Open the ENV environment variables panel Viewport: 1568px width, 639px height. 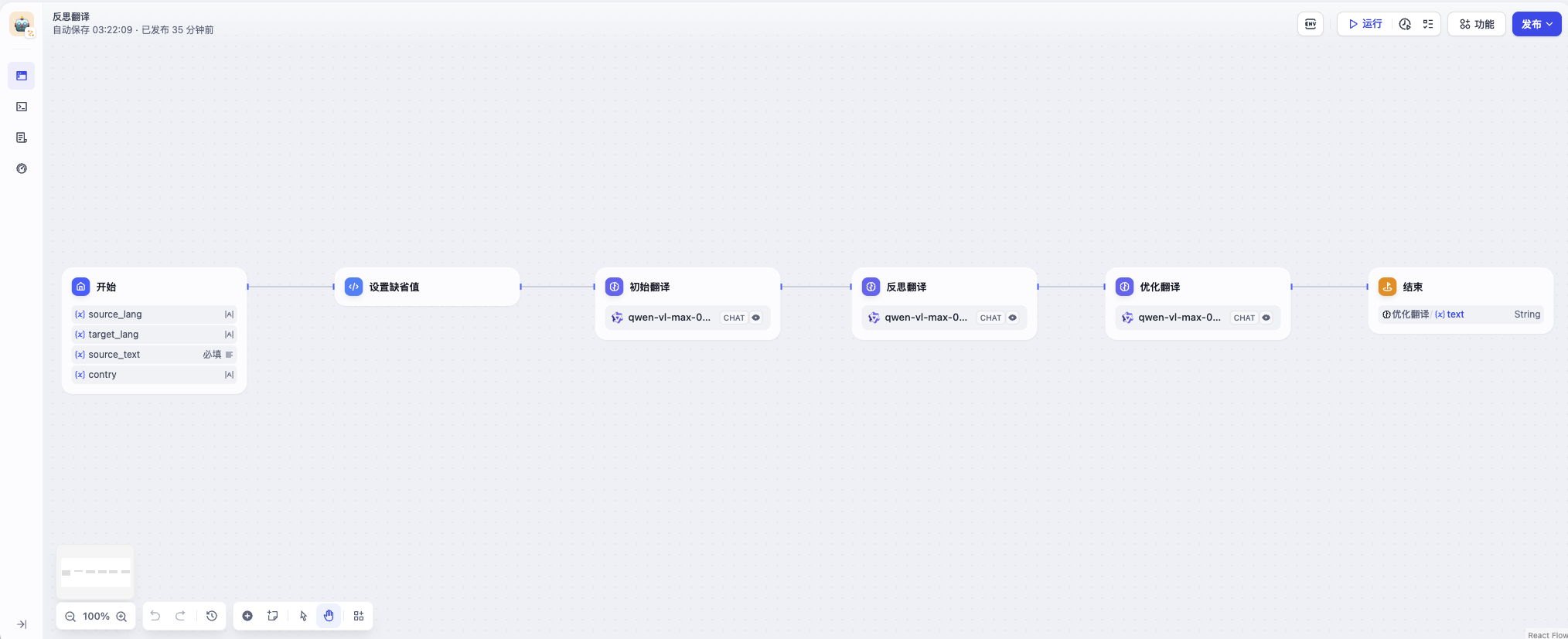(1311, 24)
